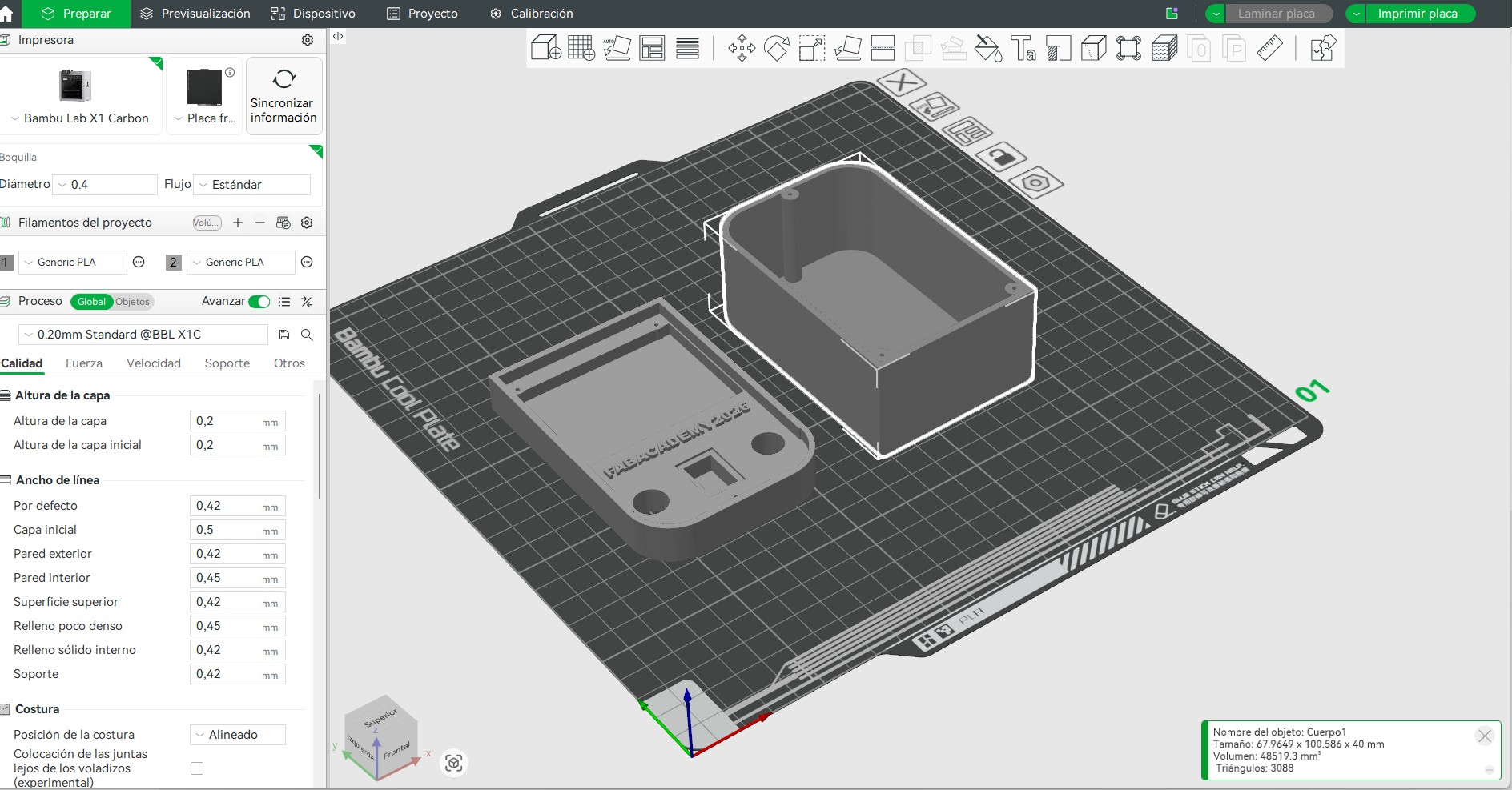Open the Bambu Lab X1 Carbon dropdown

(80, 118)
